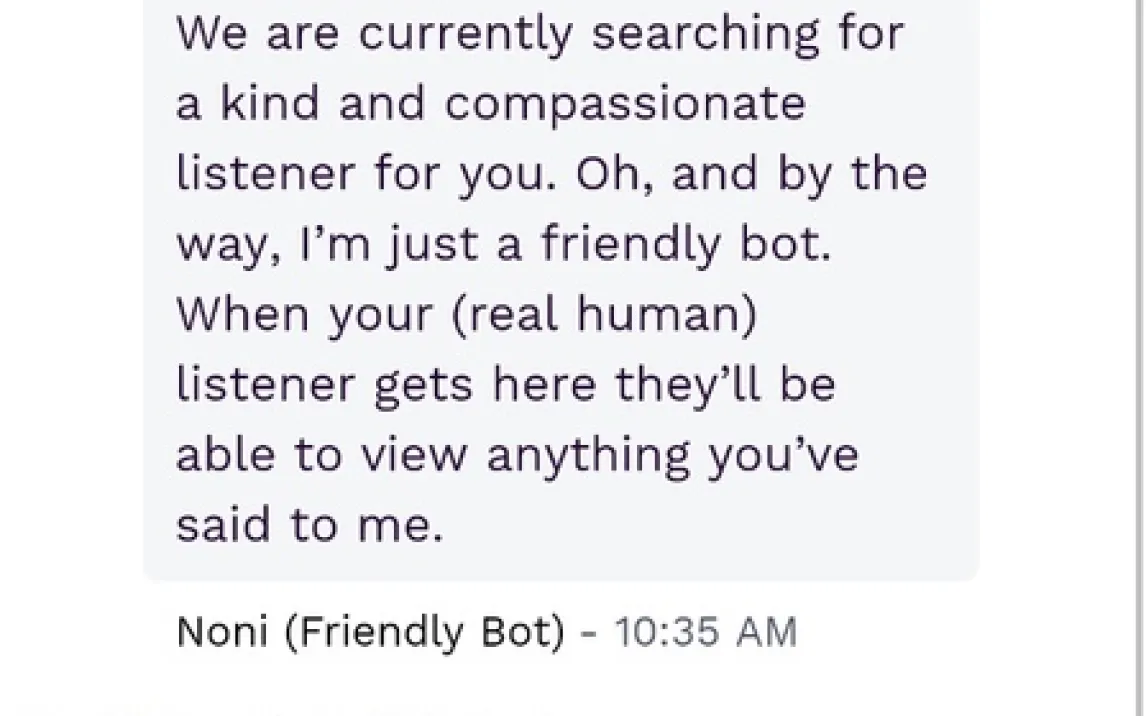Click the 10:35 AM message timestamp
Screen dimensions: 1146x716
point(705,632)
